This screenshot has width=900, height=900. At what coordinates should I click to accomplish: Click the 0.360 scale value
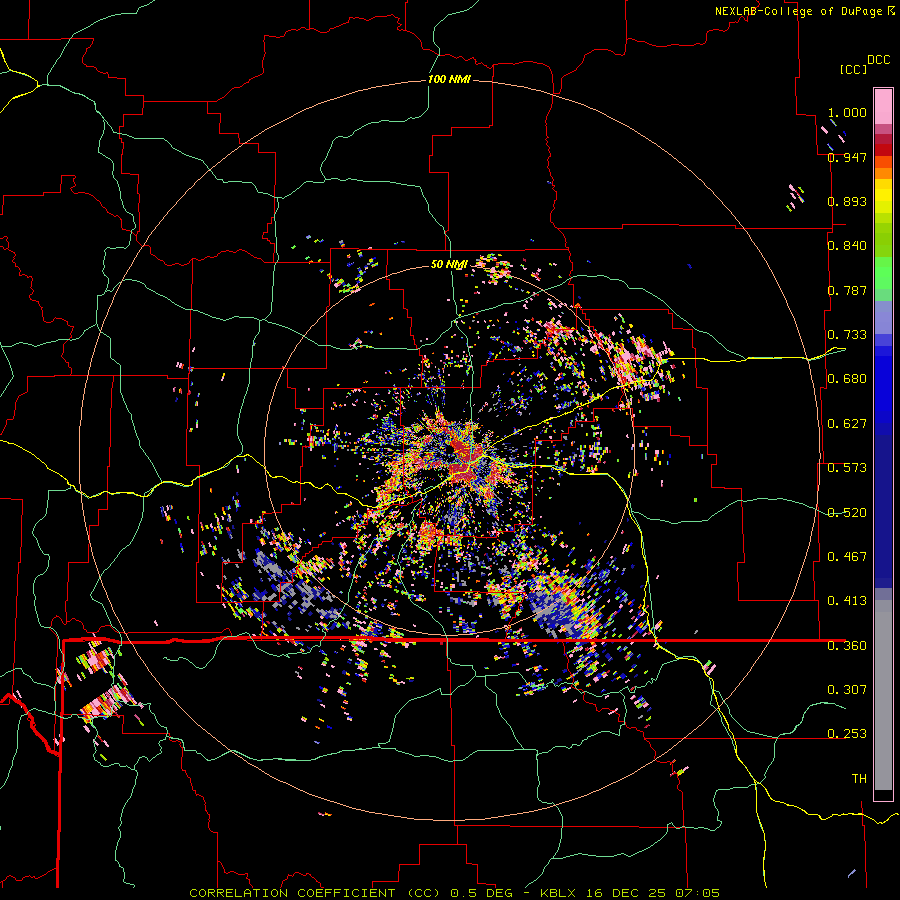click(847, 646)
